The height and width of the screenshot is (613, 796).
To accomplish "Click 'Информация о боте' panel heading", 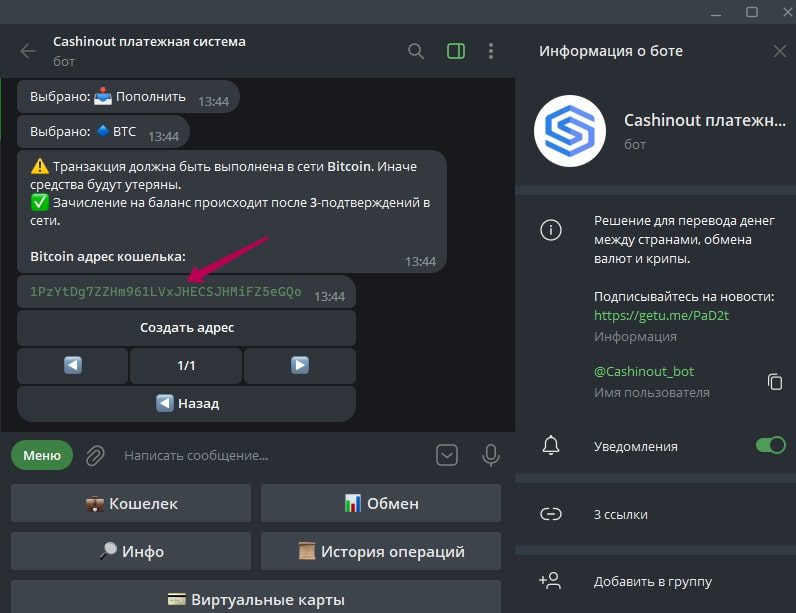I will (611, 51).
